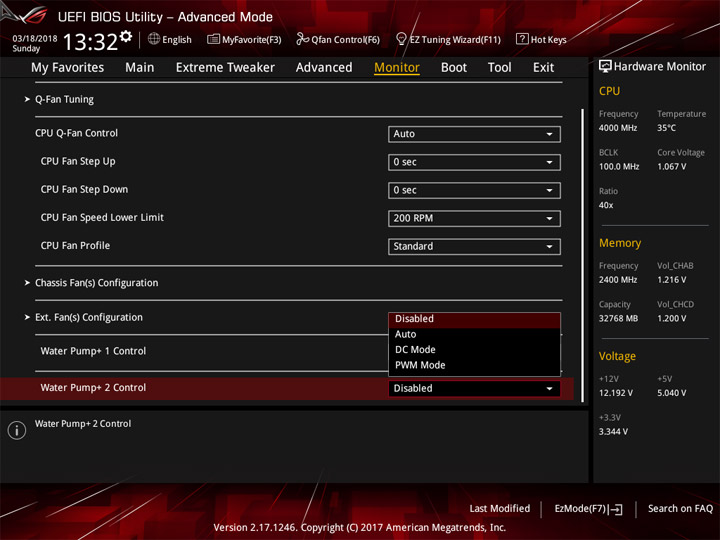The height and width of the screenshot is (540, 720).
Task: Open the CPU Q-Fan Control dropdown
Action: 474,134
